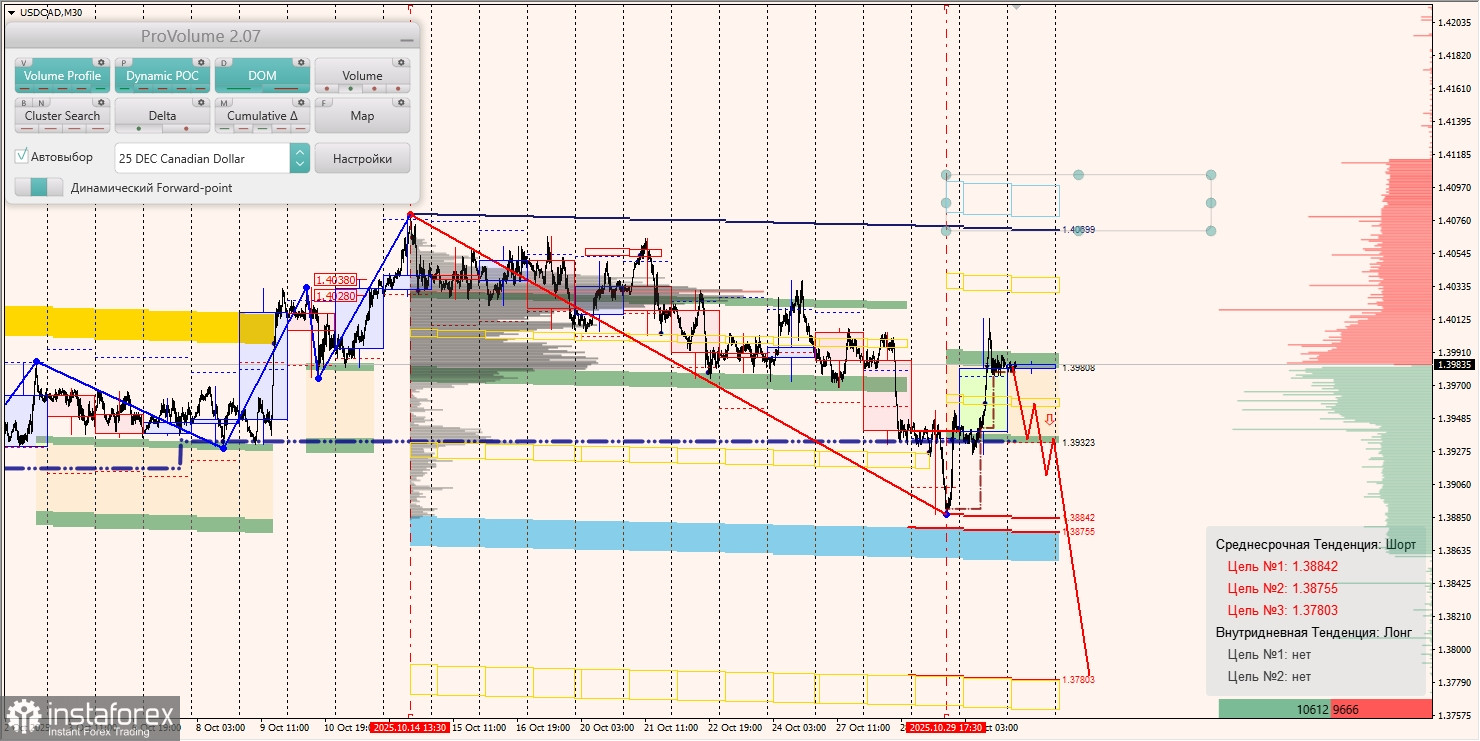This screenshot has width=1480, height=741.
Task: Click the Внутридневная Тенденция: Лонг line
Action: pos(1312,632)
